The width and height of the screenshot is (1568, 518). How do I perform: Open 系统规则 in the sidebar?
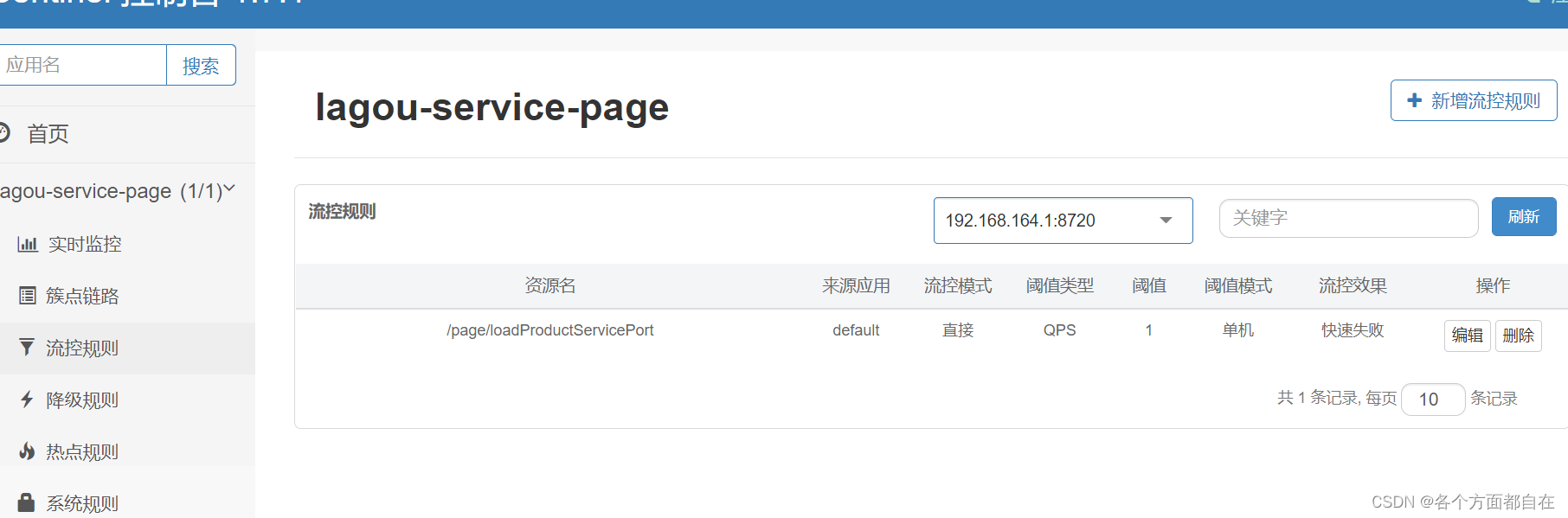pos(127,504)
